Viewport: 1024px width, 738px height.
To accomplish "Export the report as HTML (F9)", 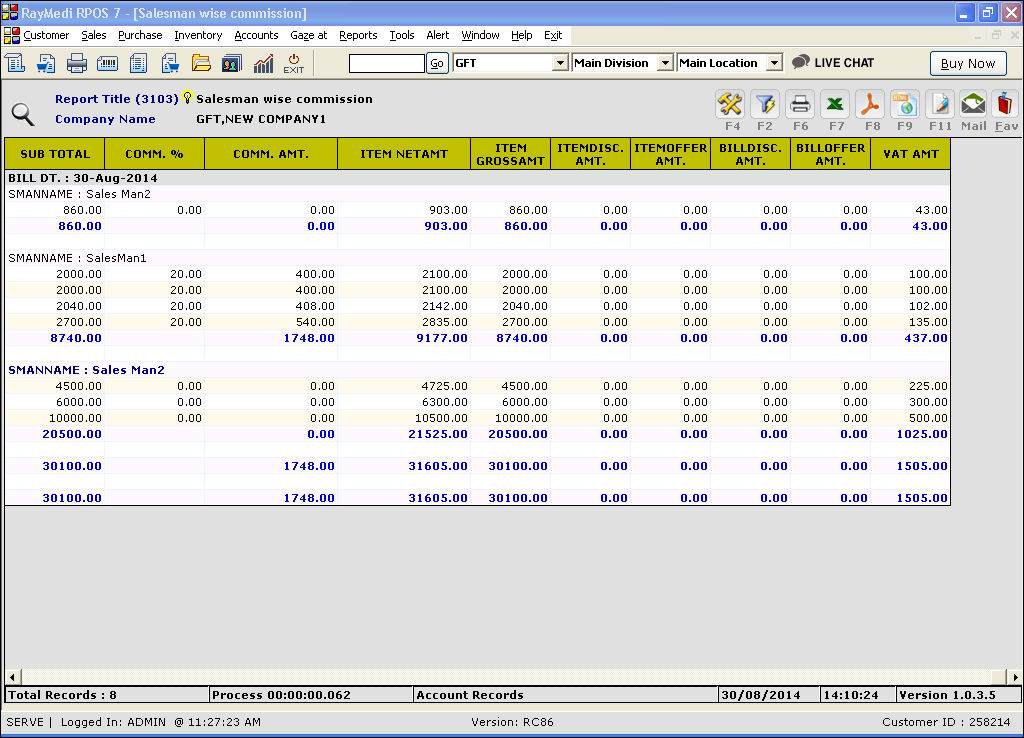I will pos(905,104).
